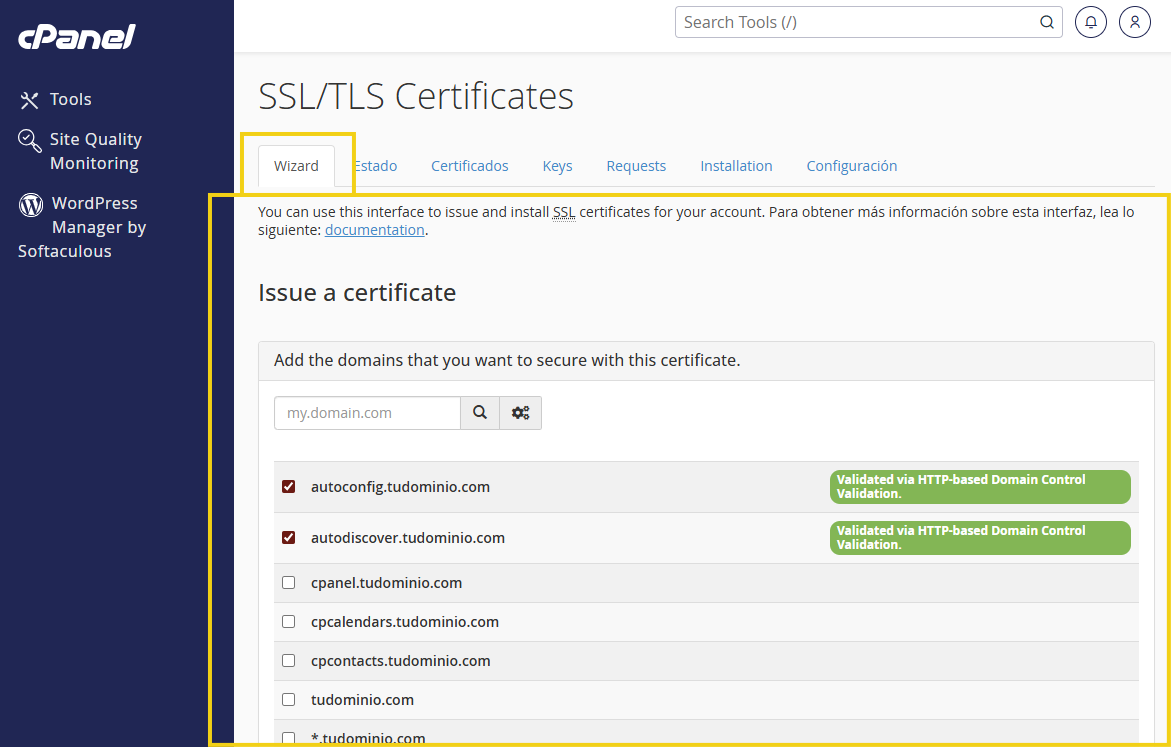This screenshot has height=747, width=1171.
Task: Open the user account menu icon
Action: tap(1134, 22)
